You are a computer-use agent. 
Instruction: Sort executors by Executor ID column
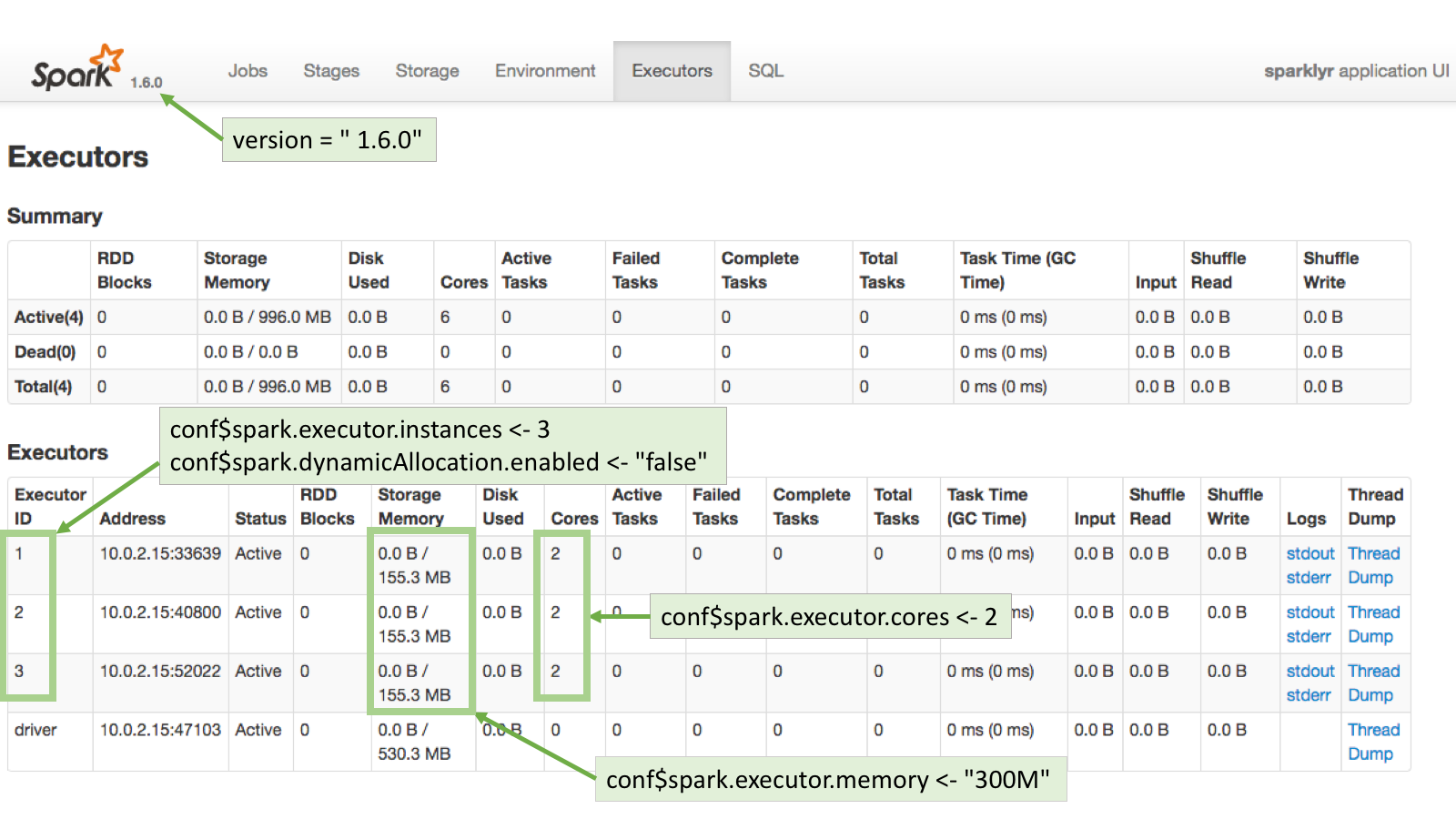point(49,506)
